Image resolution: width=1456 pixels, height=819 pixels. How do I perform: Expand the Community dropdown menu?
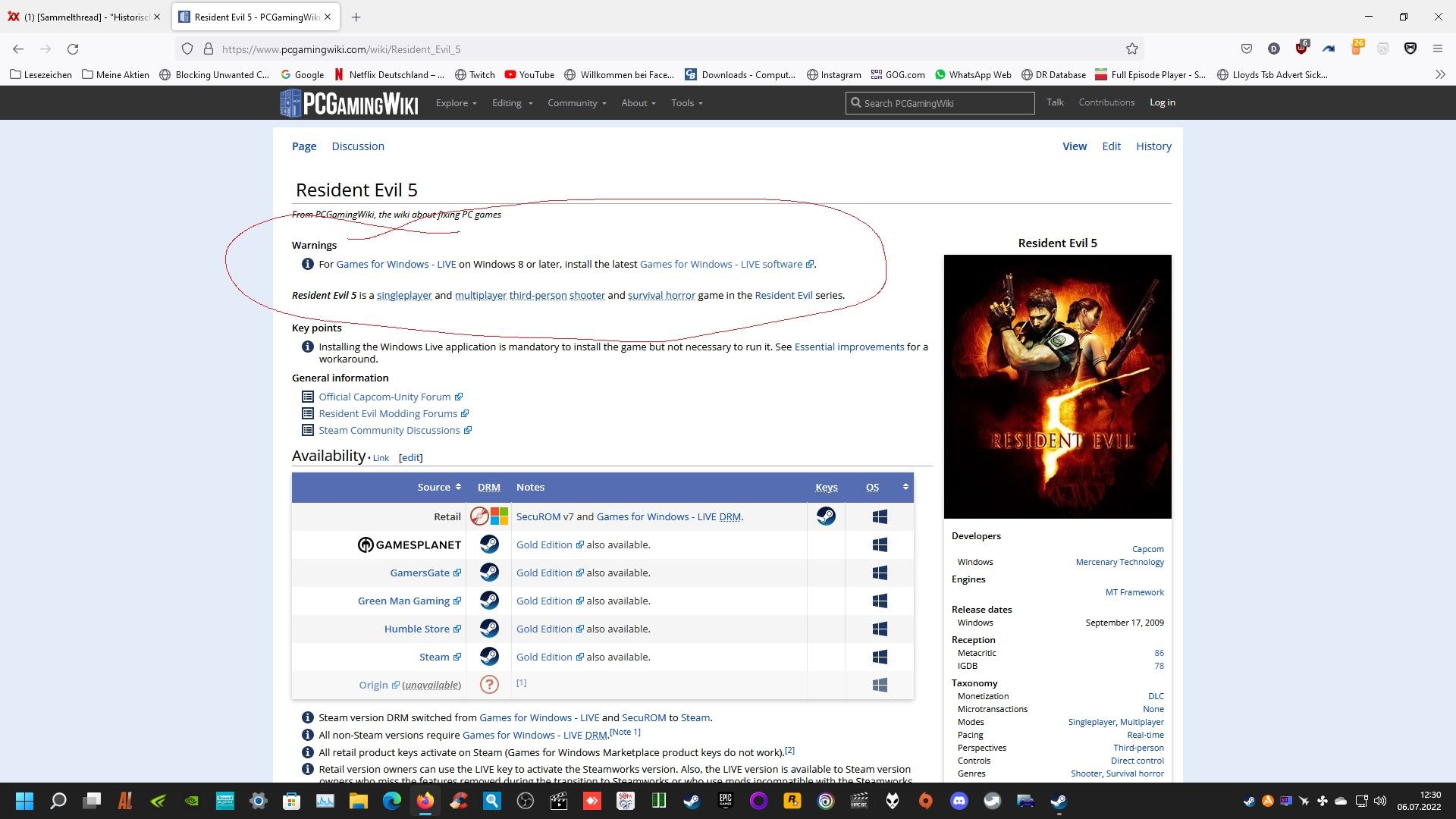point(576,103)
